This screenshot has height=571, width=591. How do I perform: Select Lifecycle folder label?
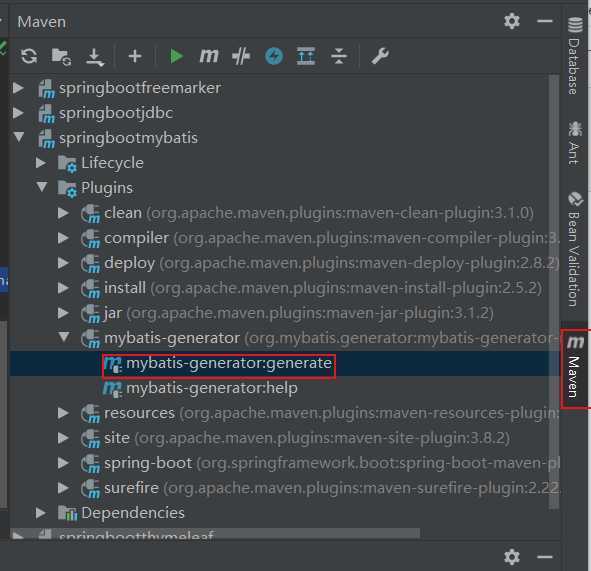tap(112, 163)
